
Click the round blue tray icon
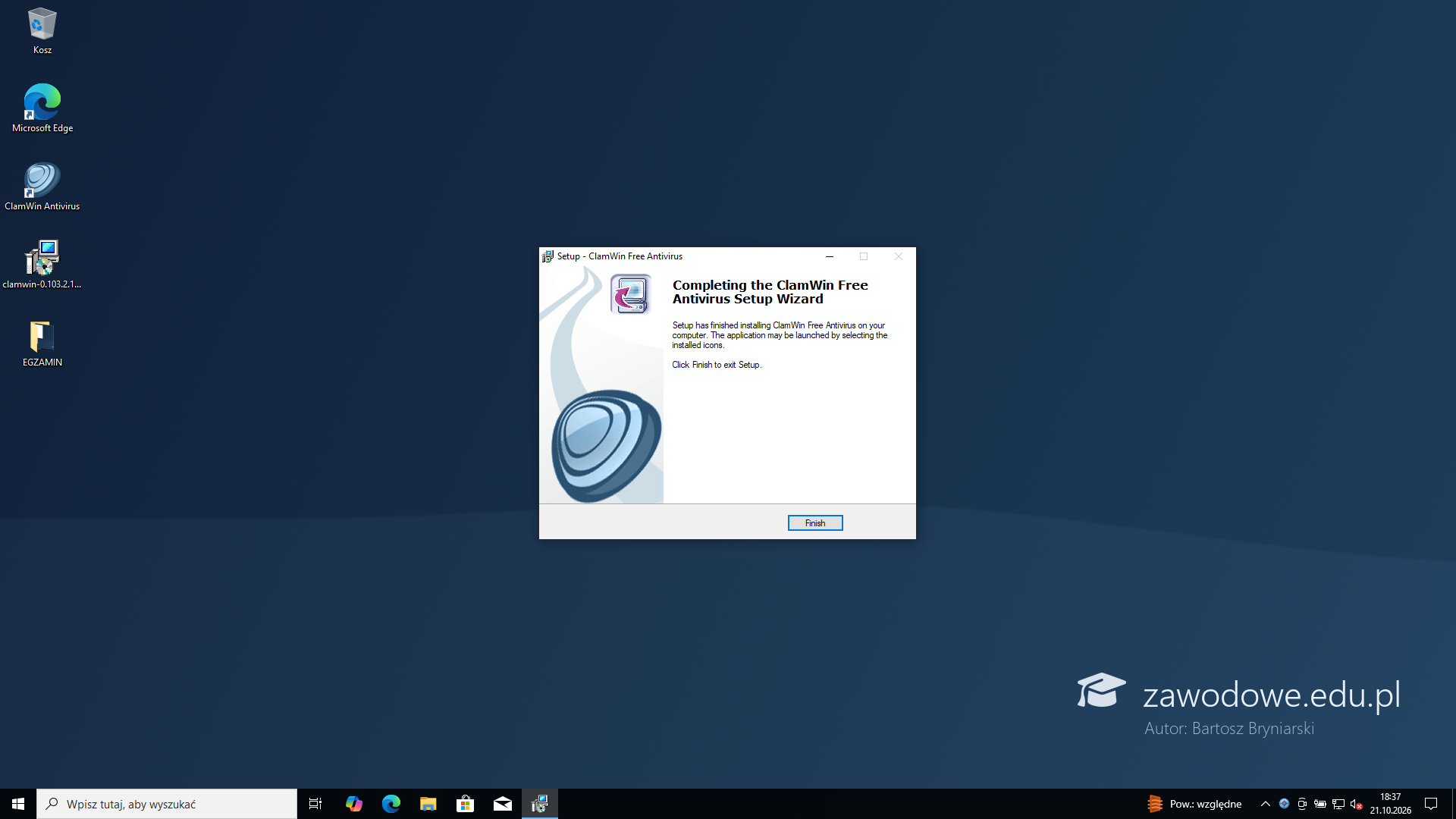click(x=1284, y=804)
